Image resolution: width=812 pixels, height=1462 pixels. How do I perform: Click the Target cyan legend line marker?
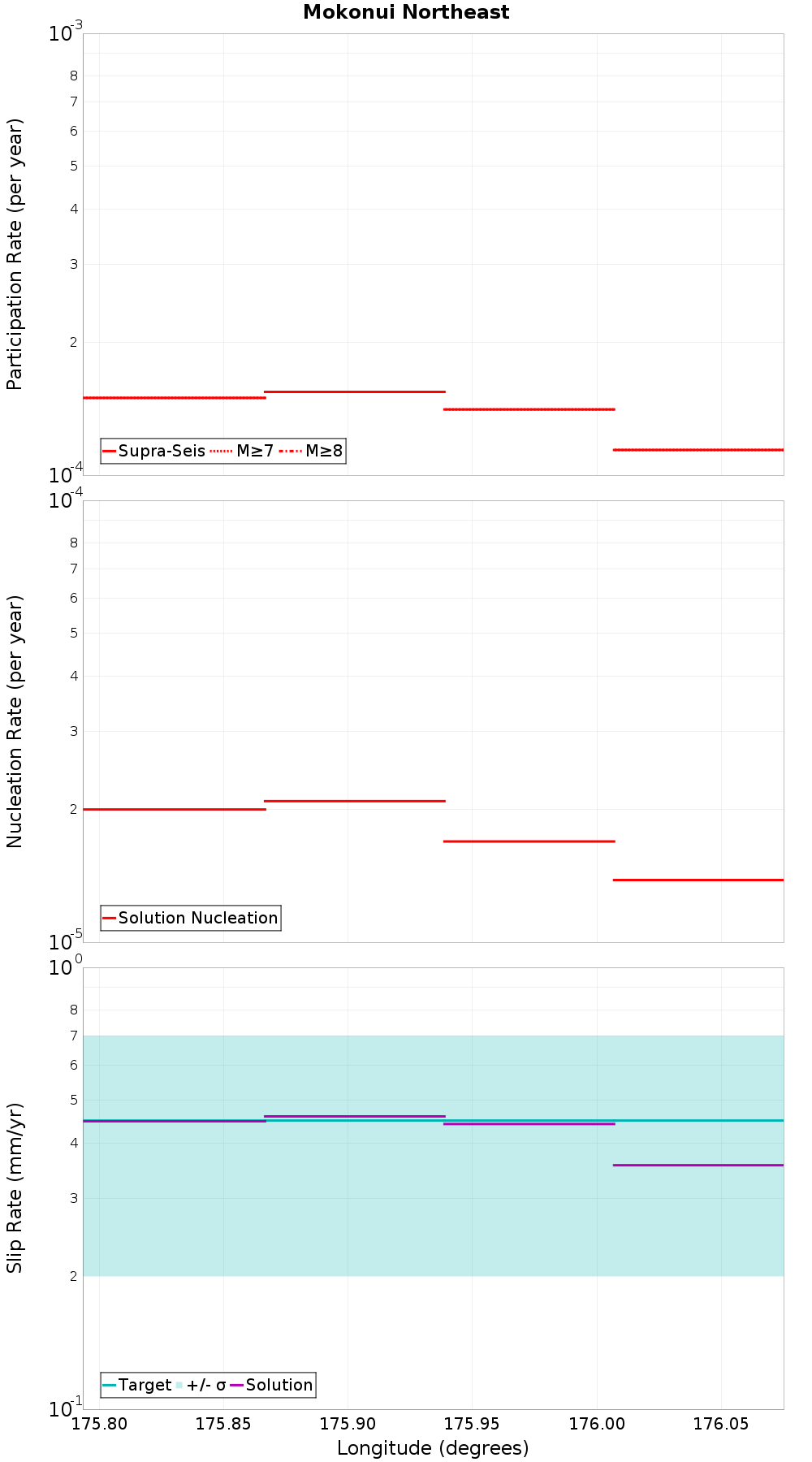(110, 1385)
